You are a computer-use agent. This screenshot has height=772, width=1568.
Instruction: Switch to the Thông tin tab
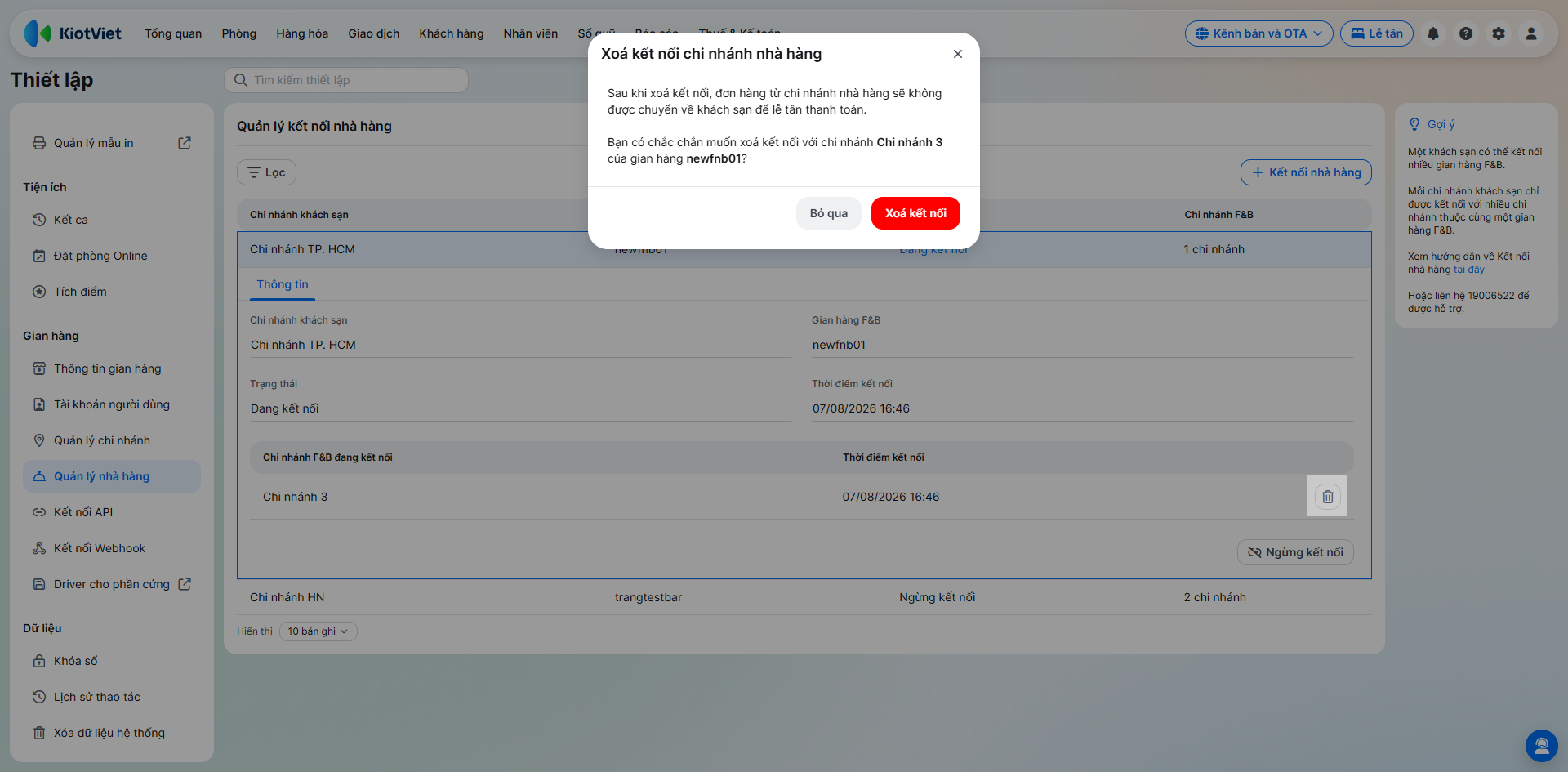(283, 284)
